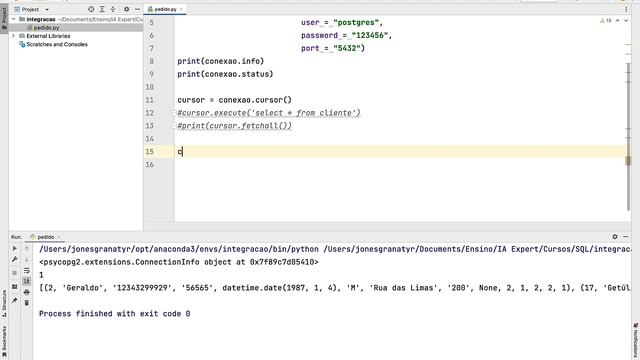Click print(conexao.status) line
Viewport: 640px width, 360px height.
click(225, 74)
